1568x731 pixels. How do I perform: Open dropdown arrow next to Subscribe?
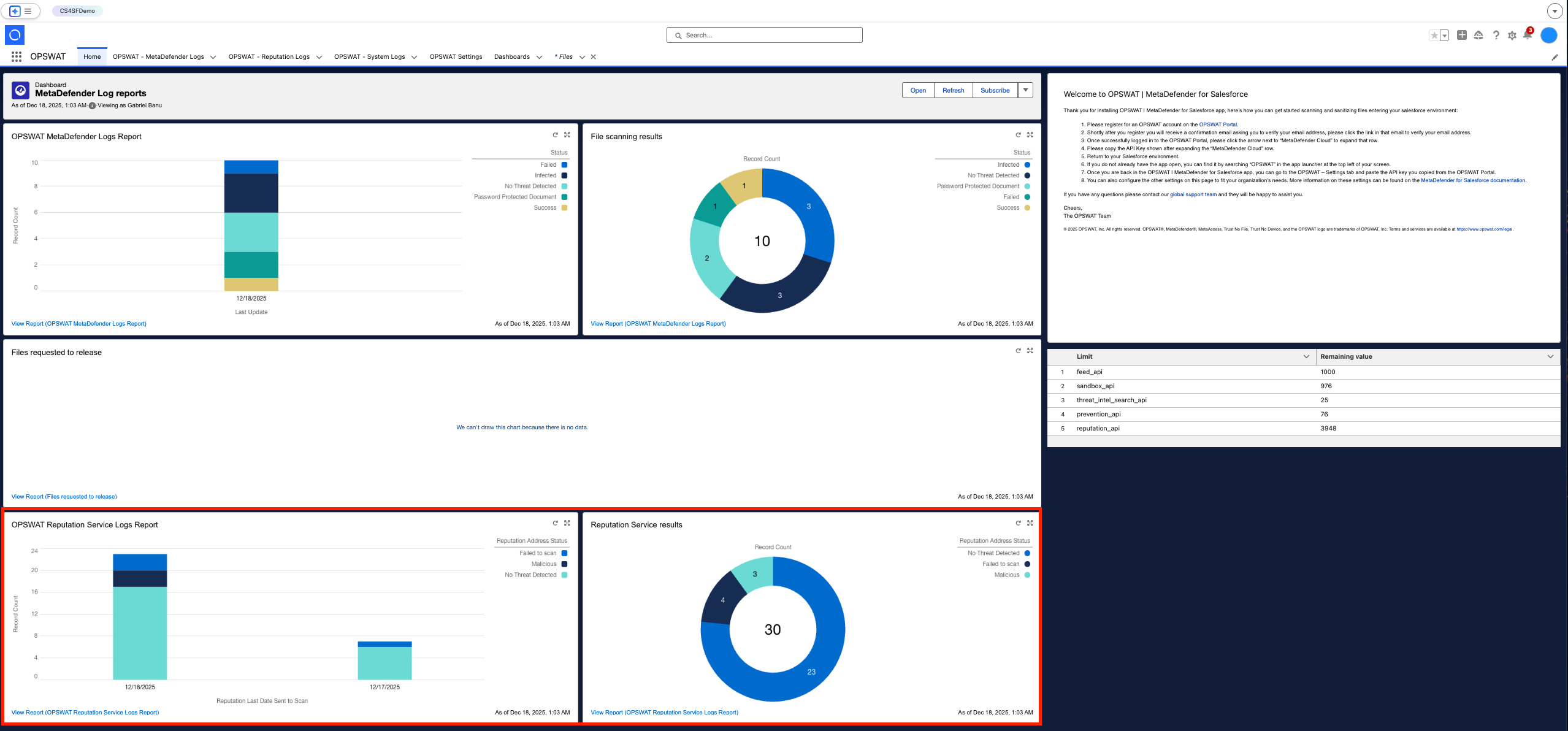[1025, 90]
